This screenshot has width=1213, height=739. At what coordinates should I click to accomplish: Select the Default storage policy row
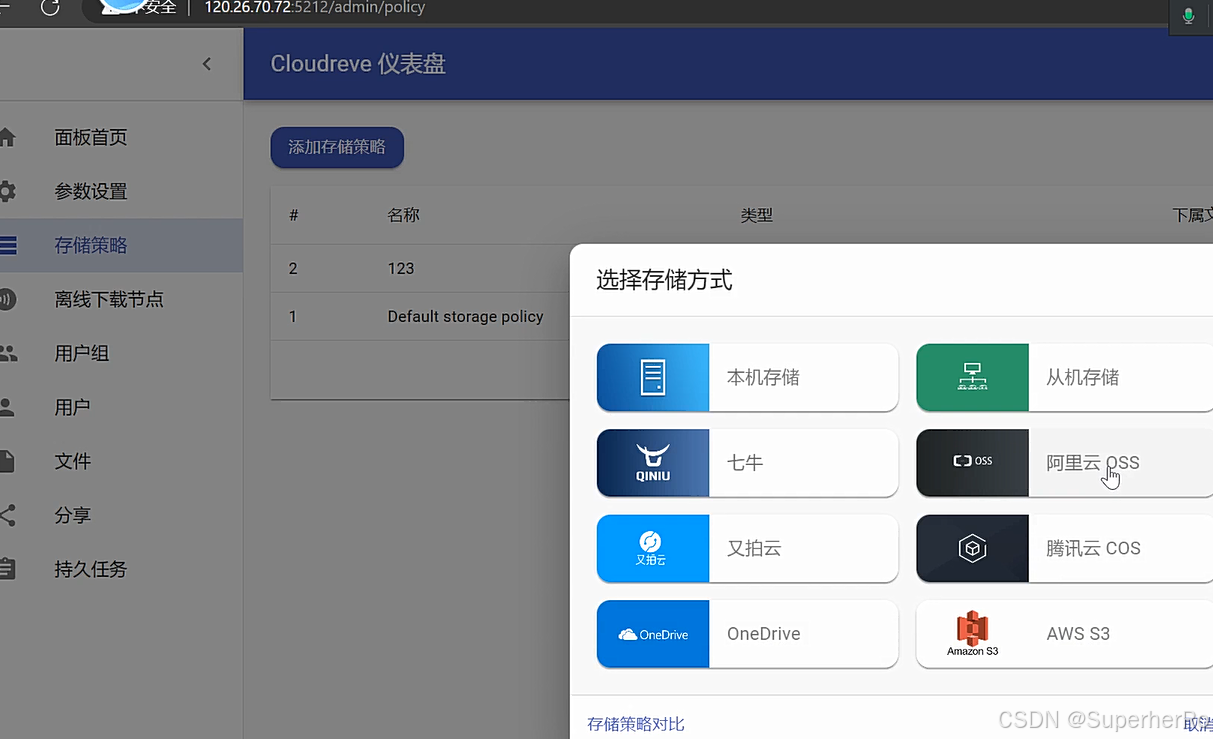[x=420, y=316]
